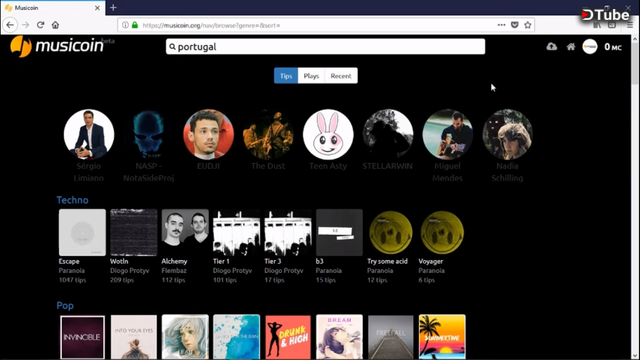Close the Musicoin browser tab
This screenshot has height=360, width=640.
(97, 8)
